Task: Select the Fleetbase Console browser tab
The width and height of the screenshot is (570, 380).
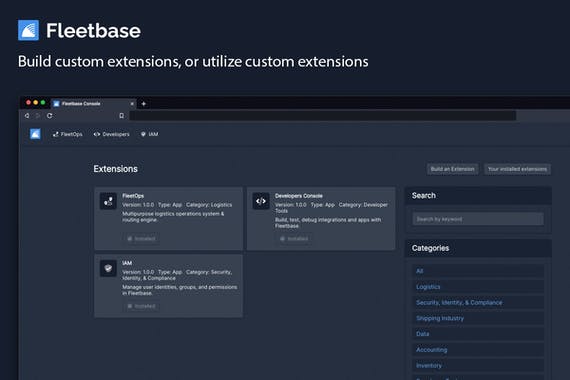Action: [94, 104]
